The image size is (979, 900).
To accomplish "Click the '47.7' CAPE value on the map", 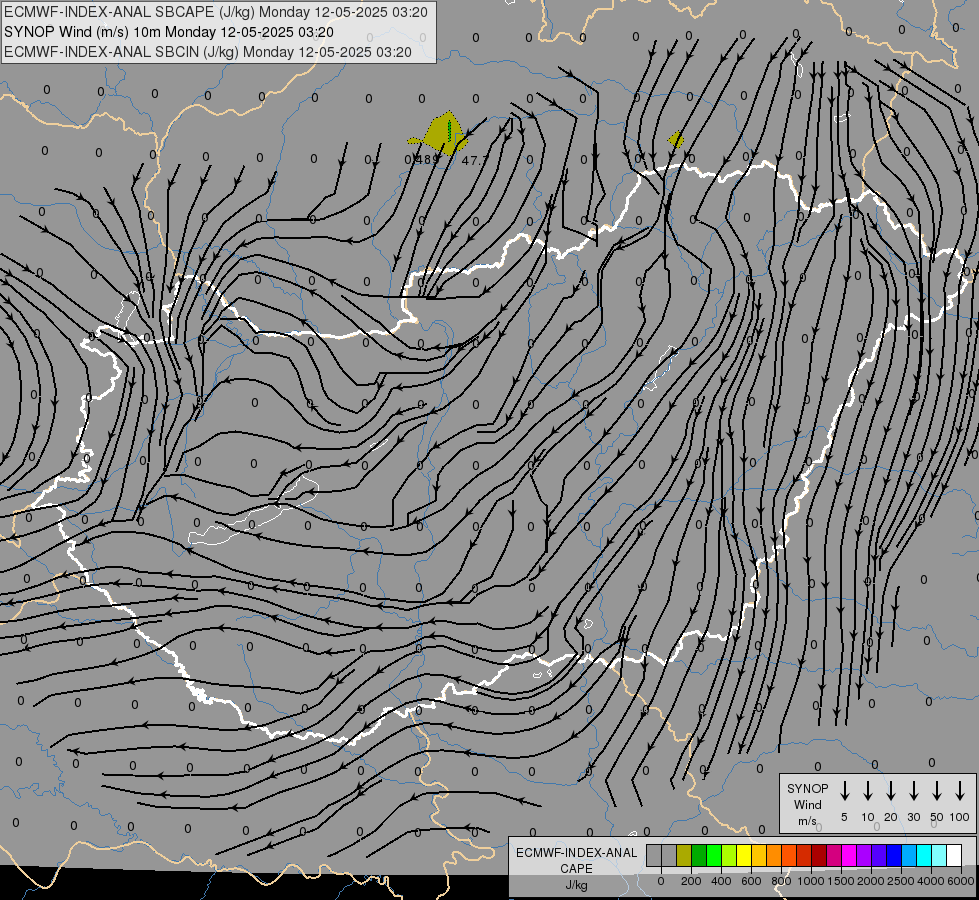I will [473, 161].
